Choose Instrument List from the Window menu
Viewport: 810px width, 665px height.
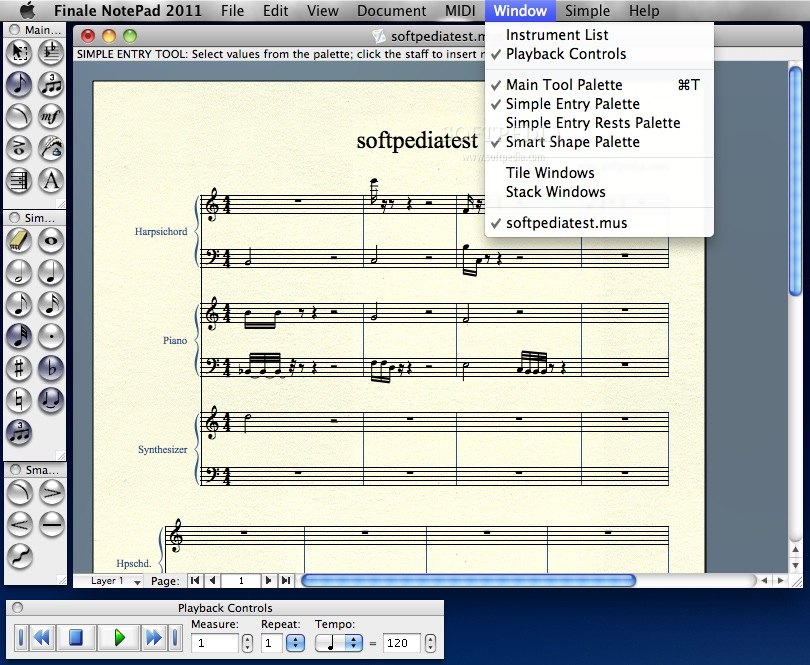(557, 34)
